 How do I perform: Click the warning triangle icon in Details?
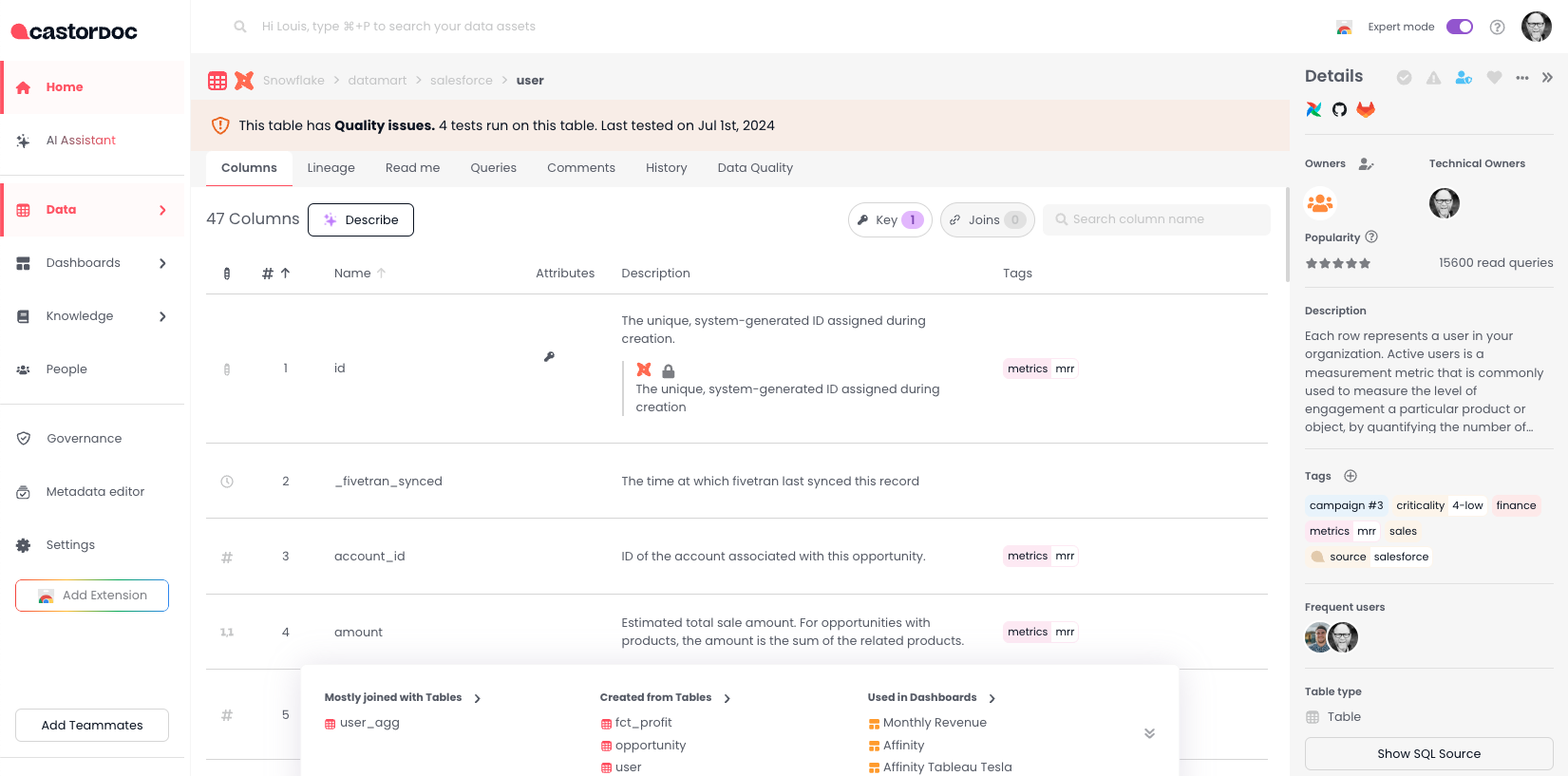1433,78
